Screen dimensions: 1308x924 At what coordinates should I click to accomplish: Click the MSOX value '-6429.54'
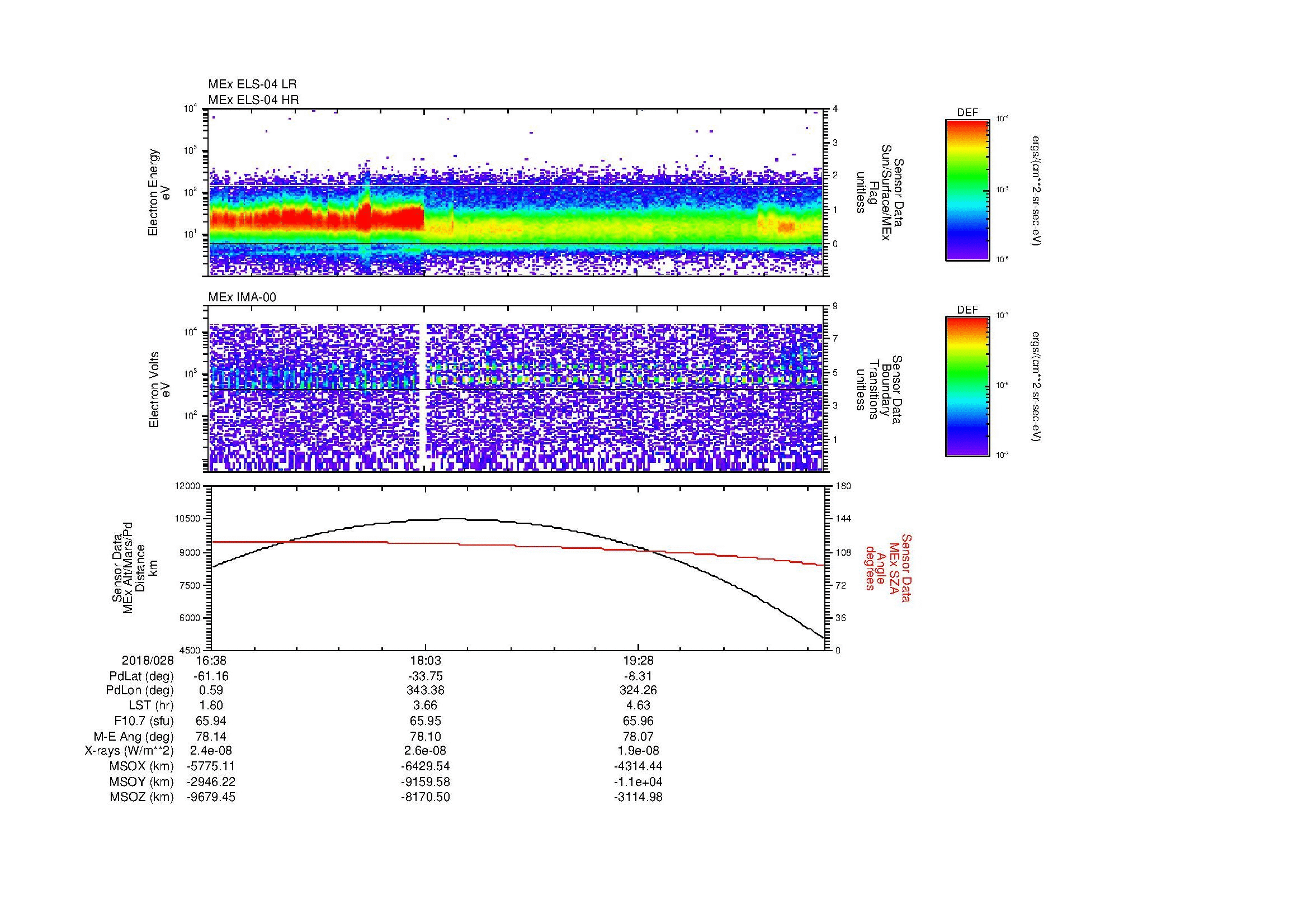425,766
